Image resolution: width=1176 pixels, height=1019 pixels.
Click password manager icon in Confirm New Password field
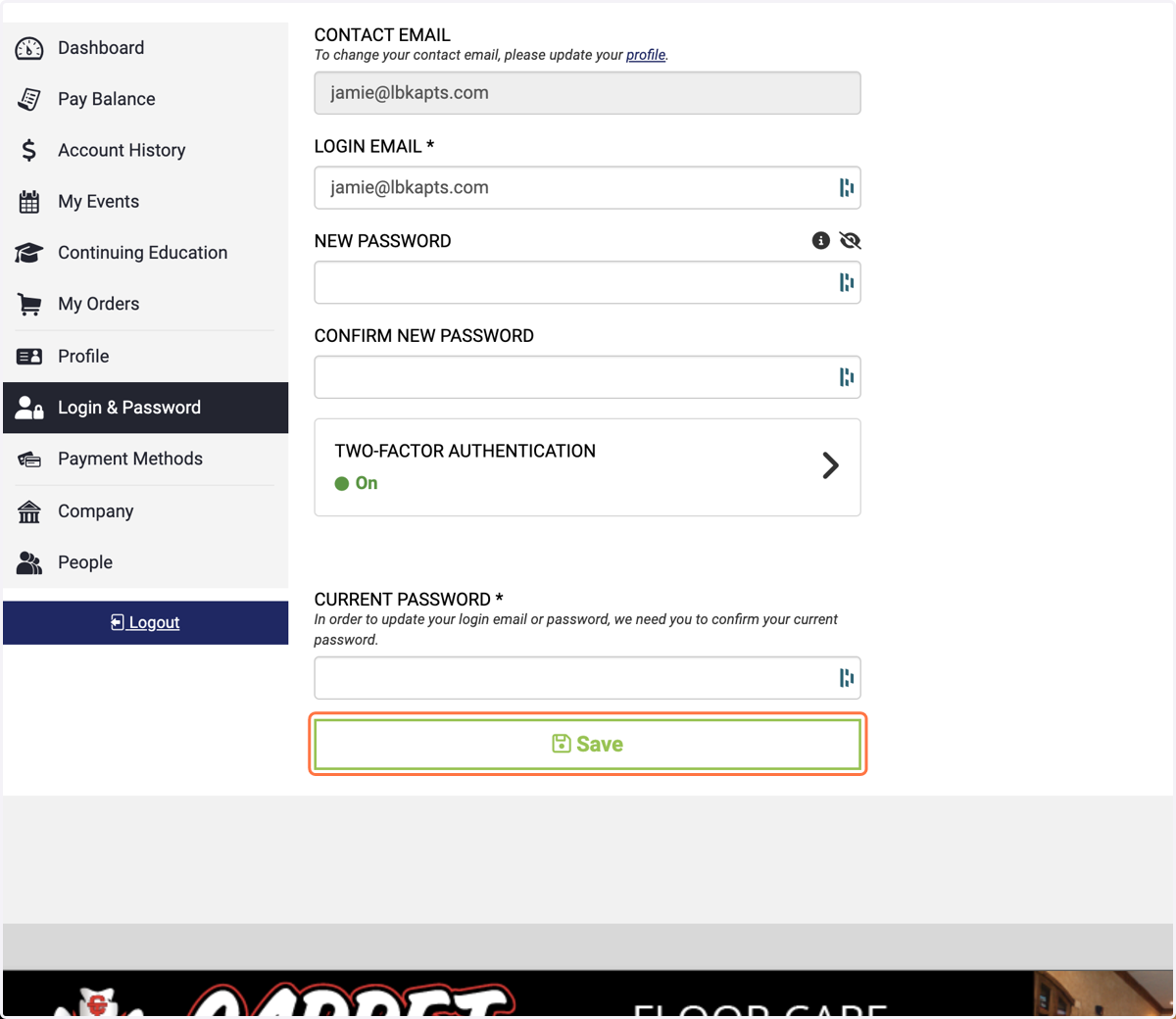pyautogui.click(x=847, y=377)
